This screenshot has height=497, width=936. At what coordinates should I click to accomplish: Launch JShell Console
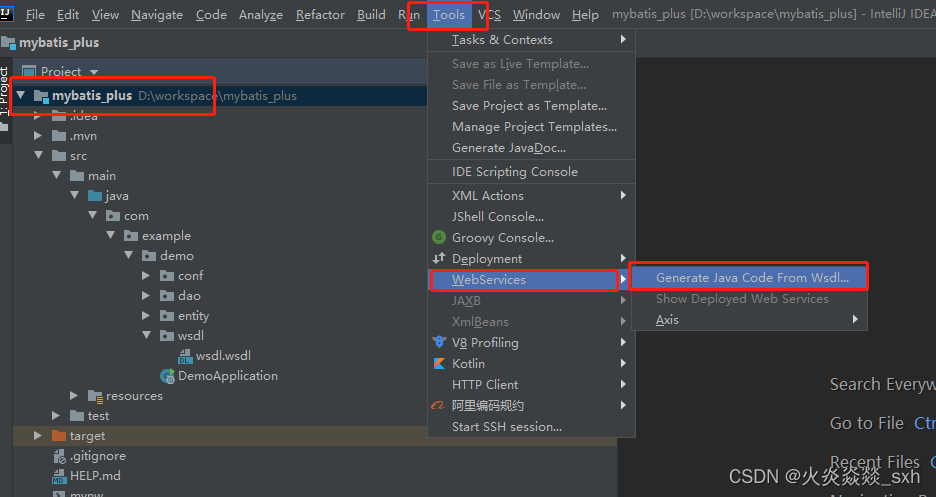click(531, 217)
